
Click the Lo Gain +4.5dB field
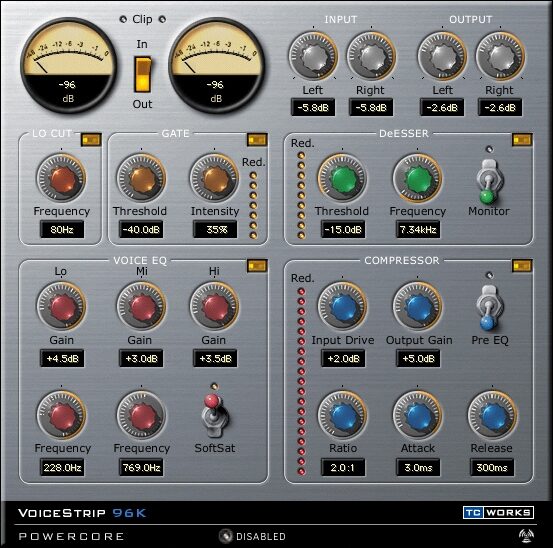click(62, 359)
